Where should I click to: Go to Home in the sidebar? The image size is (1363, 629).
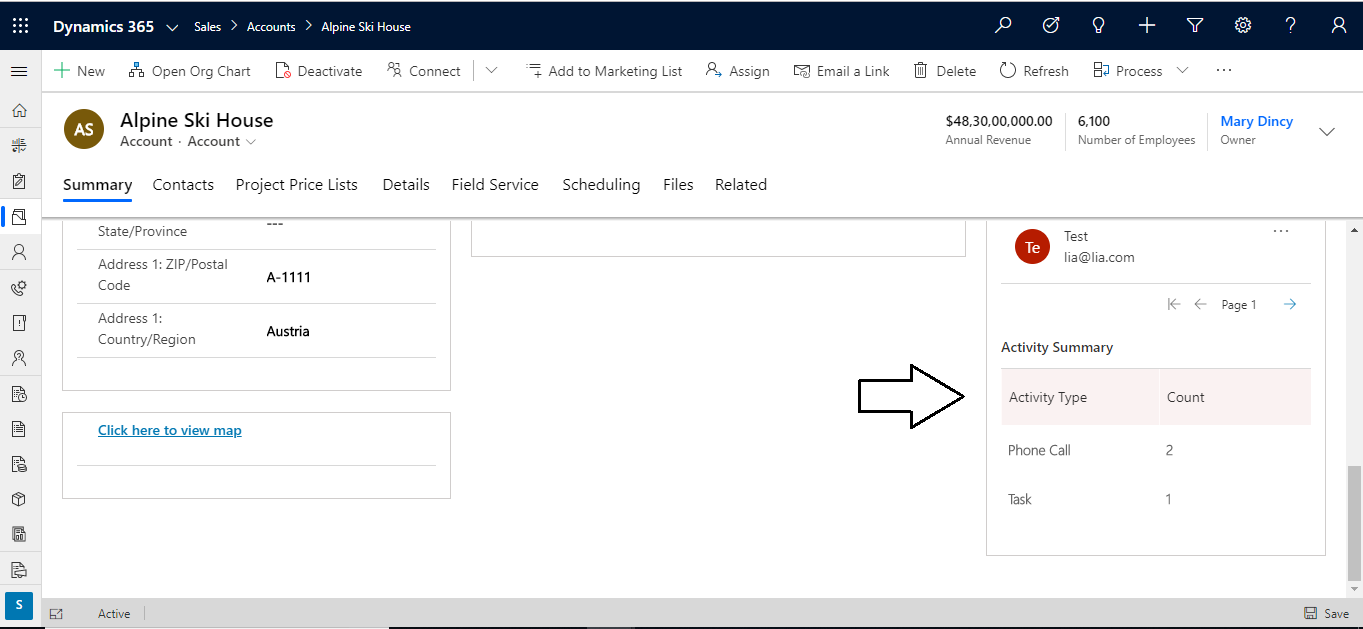(x=19, y=110)
